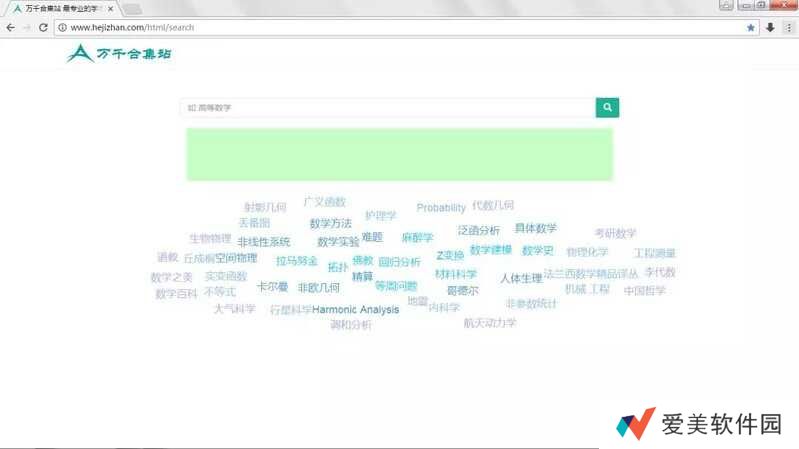Select the 机械工程 tag

587,289
